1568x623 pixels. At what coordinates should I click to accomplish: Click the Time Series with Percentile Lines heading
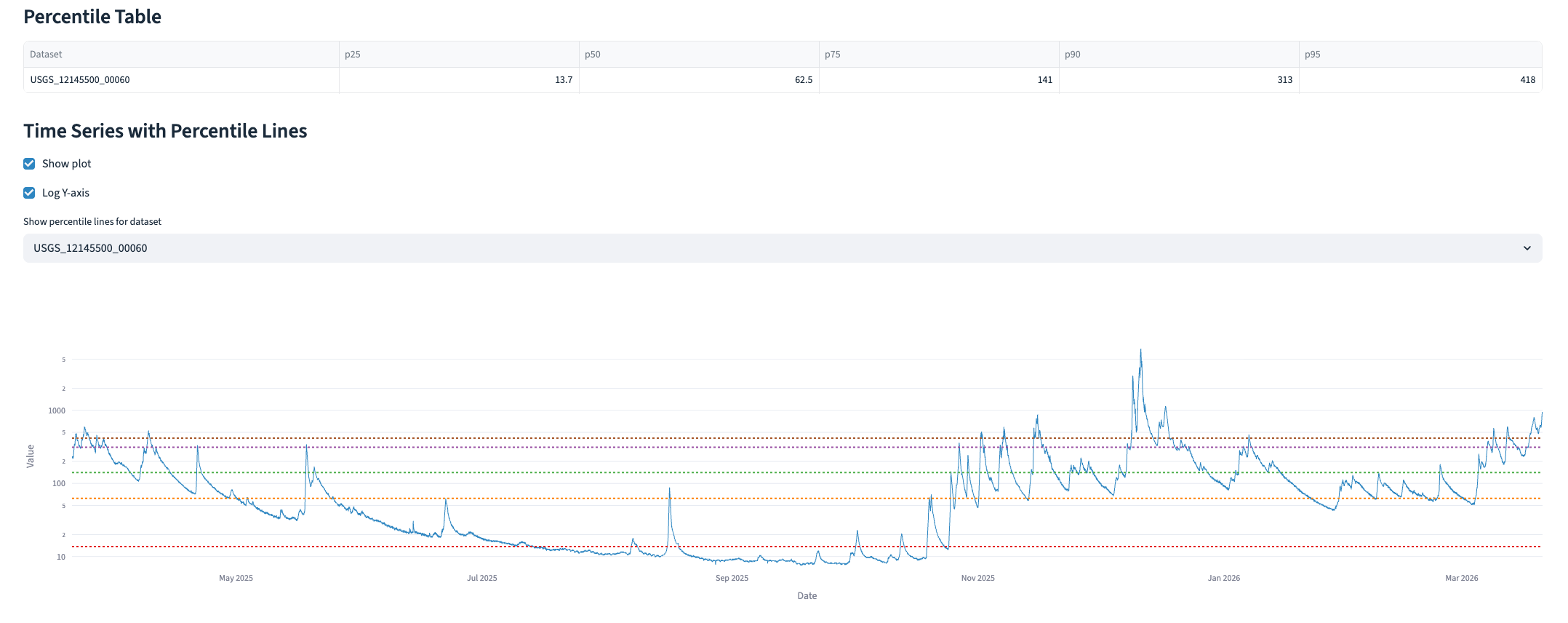(x=165, y=131)
